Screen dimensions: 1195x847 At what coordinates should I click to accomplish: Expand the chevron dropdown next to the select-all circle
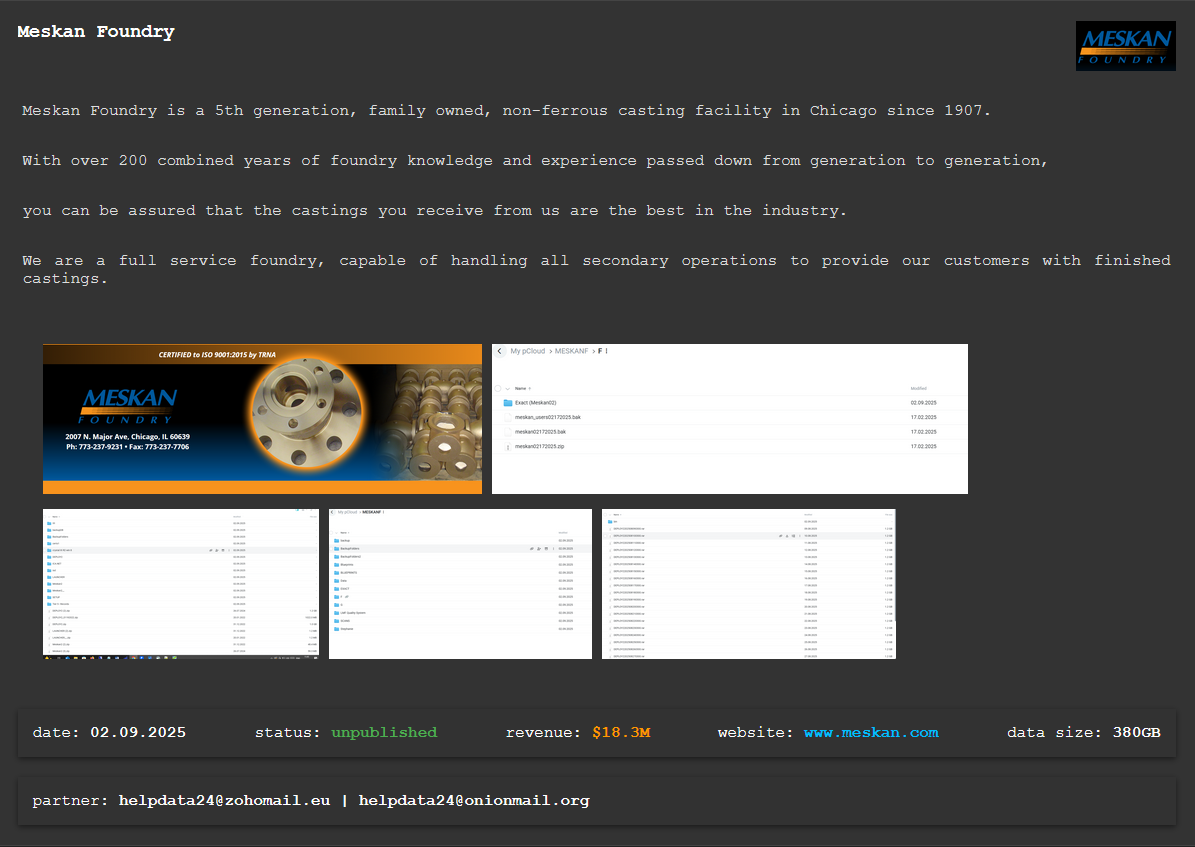coord(507,388)
